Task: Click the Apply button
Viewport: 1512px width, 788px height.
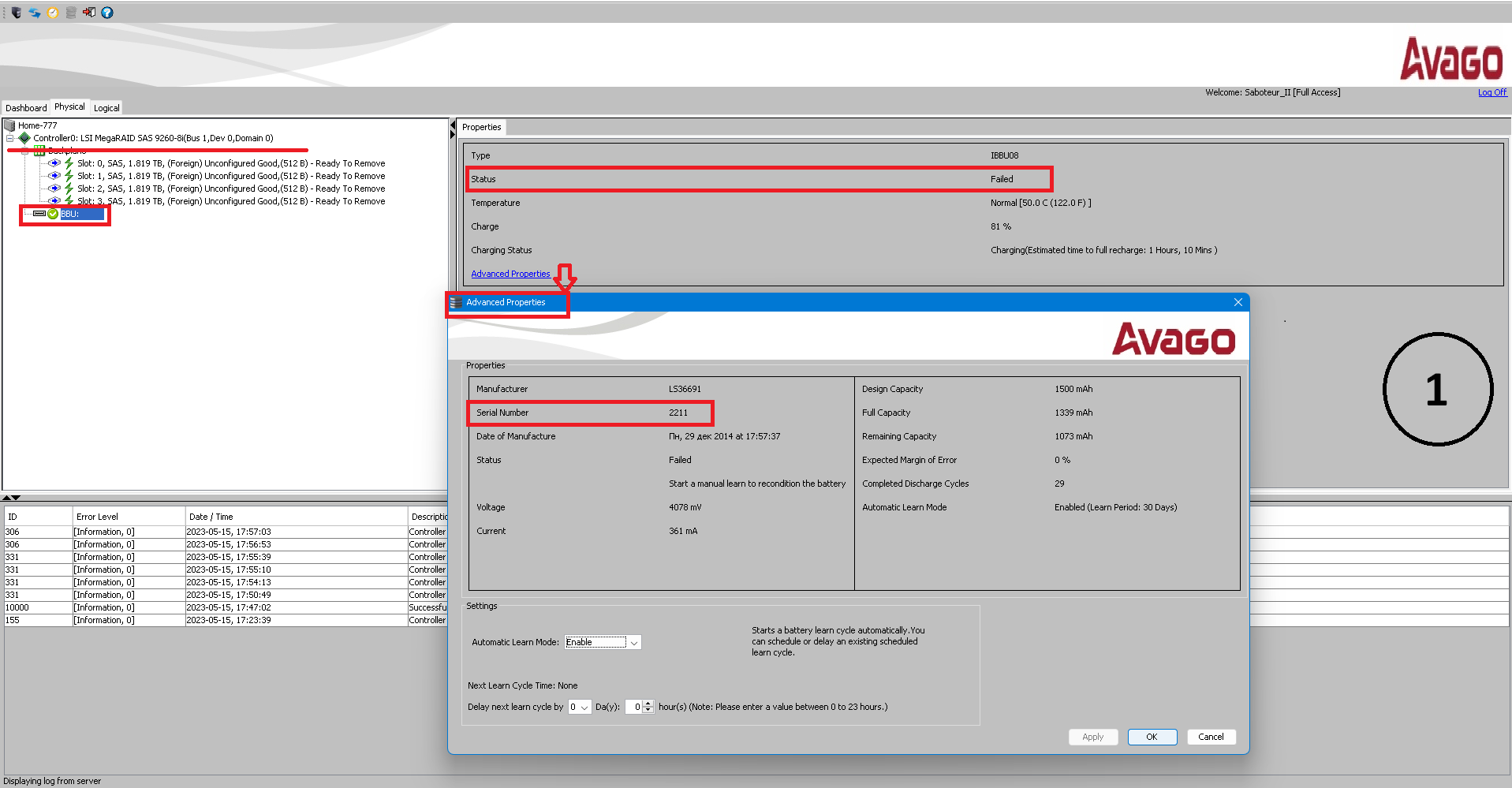Action: coord(1092,737)
